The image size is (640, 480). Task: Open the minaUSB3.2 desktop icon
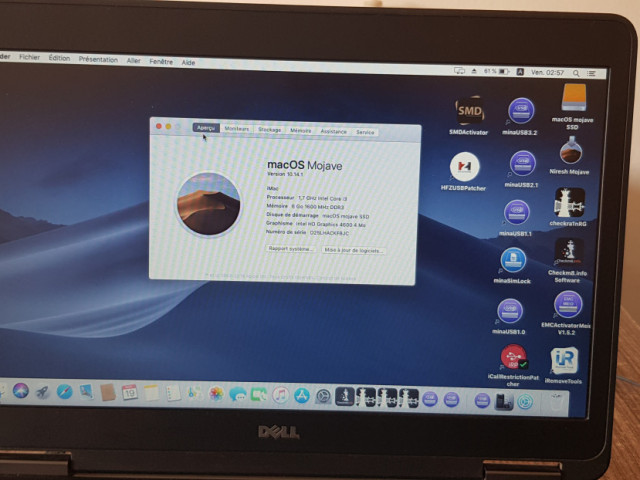pyautogui.click(x=521, y=111)
